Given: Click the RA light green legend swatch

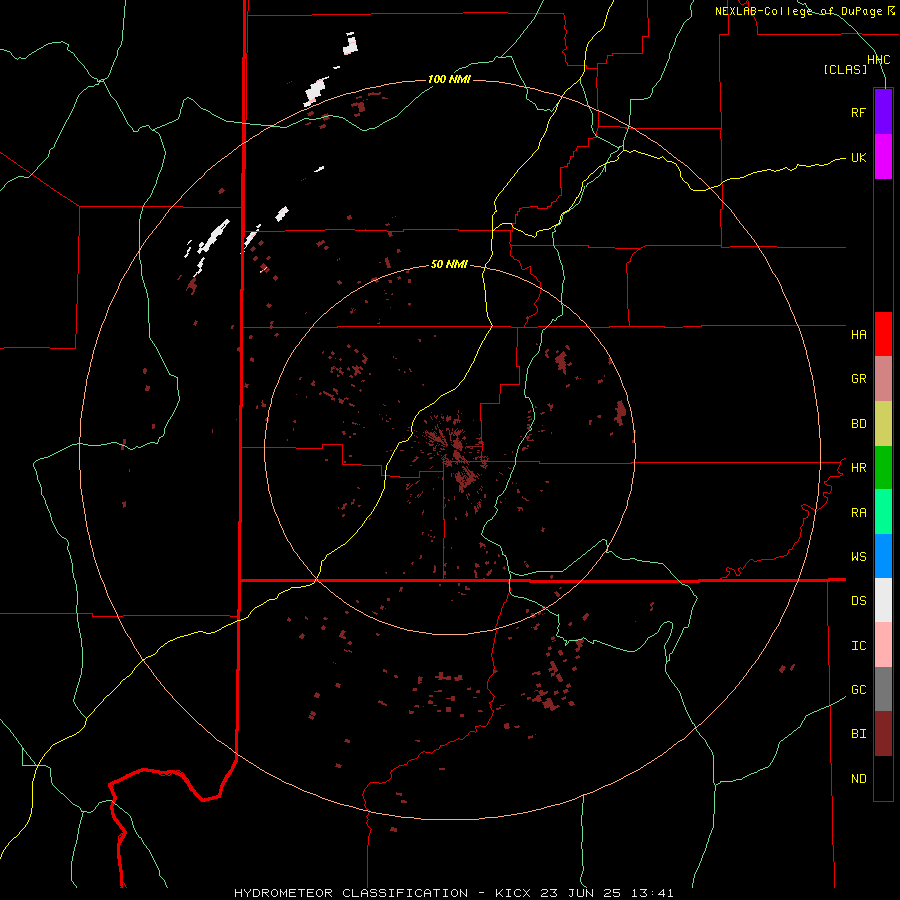Looking at the screenshot, I should pos(883,512).
